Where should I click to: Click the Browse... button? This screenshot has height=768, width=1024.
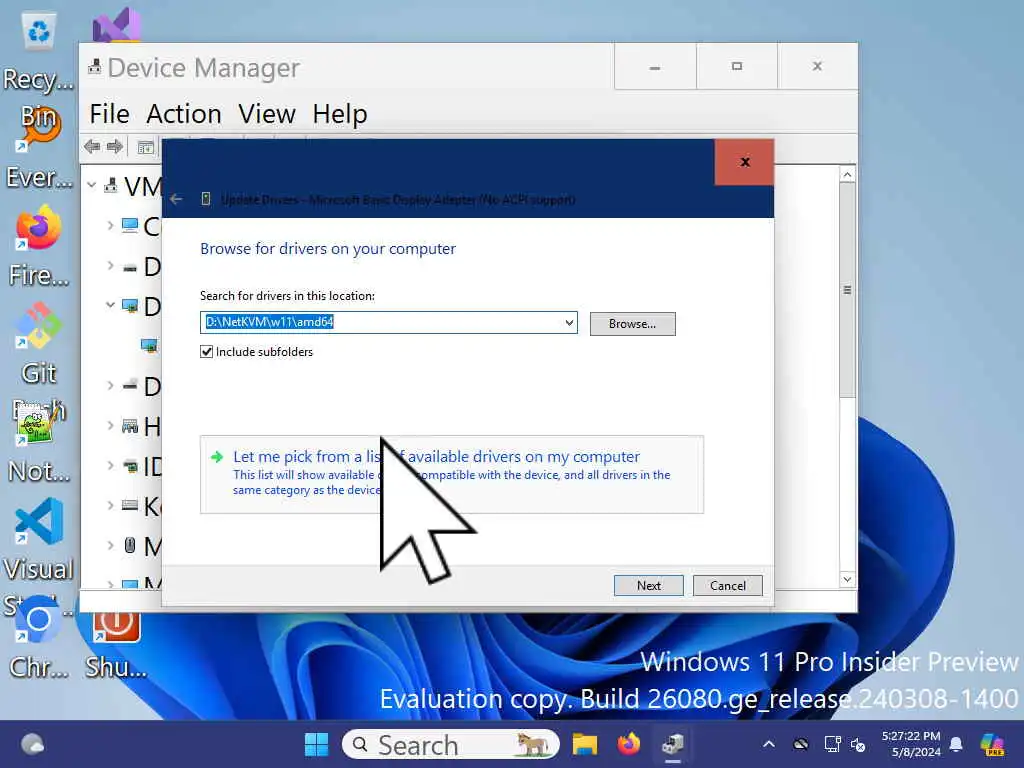[632, 324]
